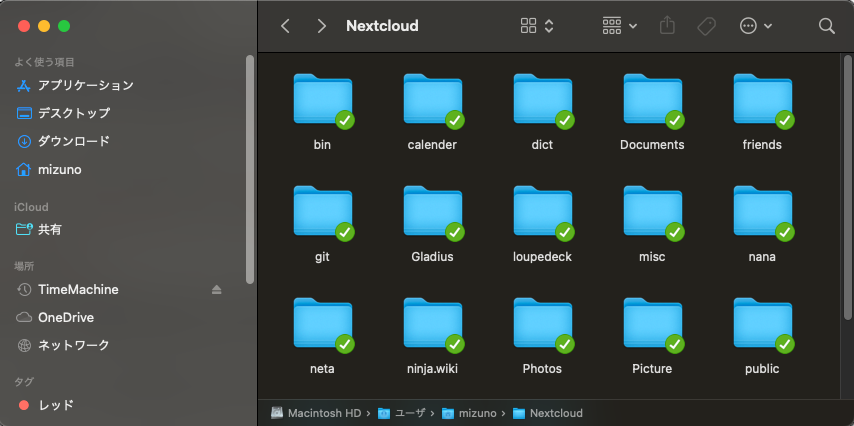Click the back navigation arrow

coord(286,26)
